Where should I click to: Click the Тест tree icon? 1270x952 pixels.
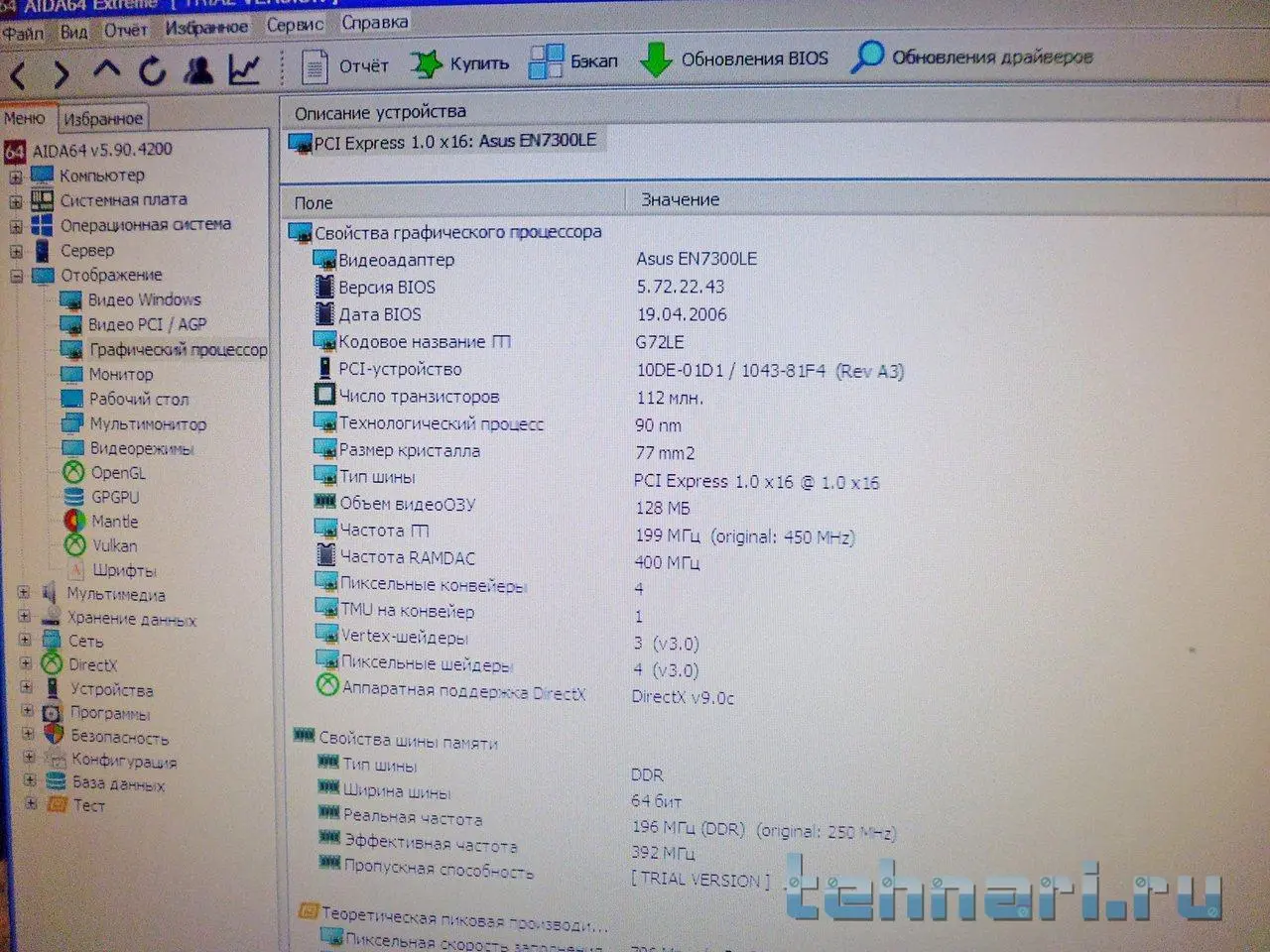(58, 805)
